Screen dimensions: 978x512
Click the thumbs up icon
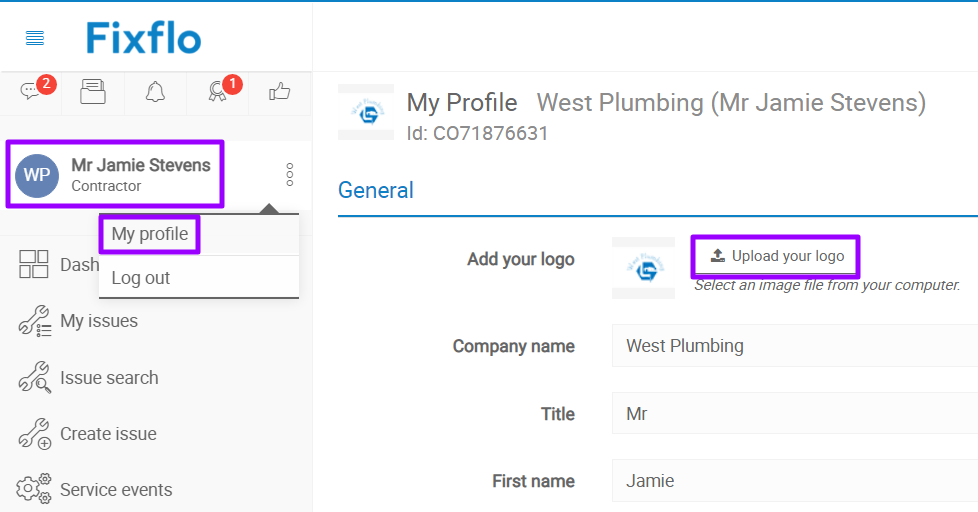tap(279, 93)
